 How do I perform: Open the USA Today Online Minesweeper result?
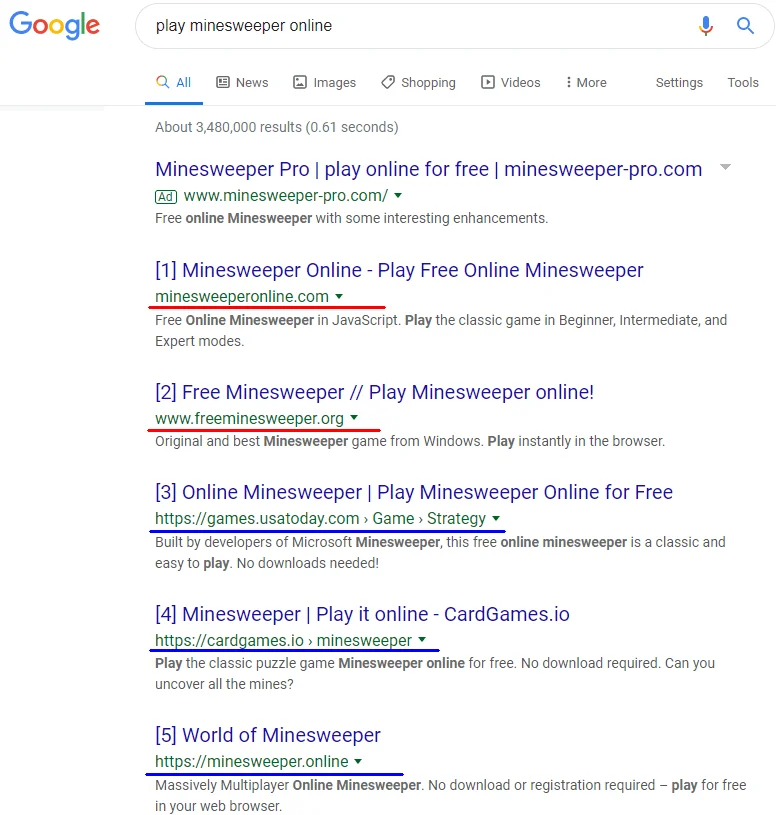(x=414, y=492)
